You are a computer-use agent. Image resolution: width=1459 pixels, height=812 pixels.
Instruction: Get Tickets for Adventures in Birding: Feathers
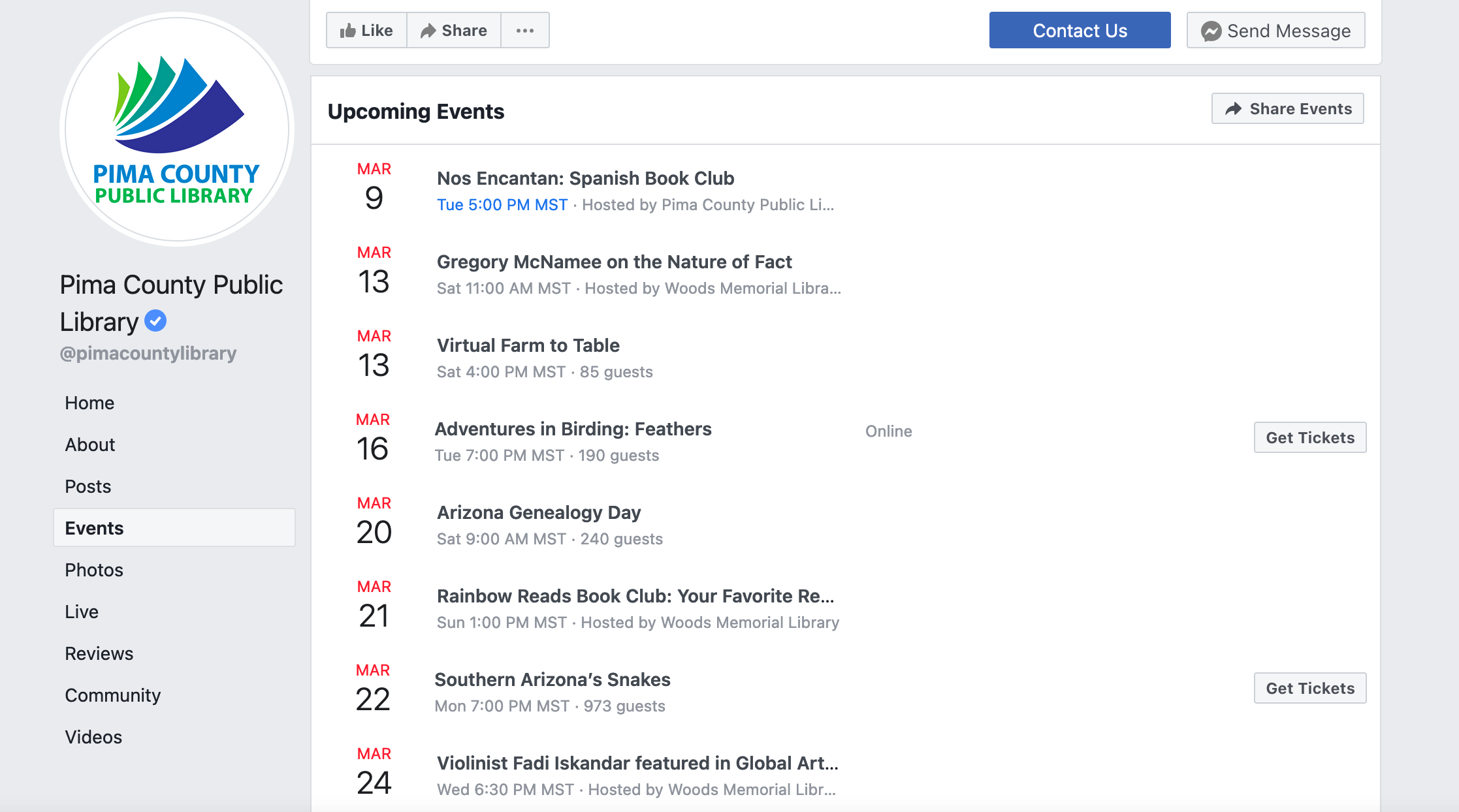pyautogui.click(x=1310, y=437)
